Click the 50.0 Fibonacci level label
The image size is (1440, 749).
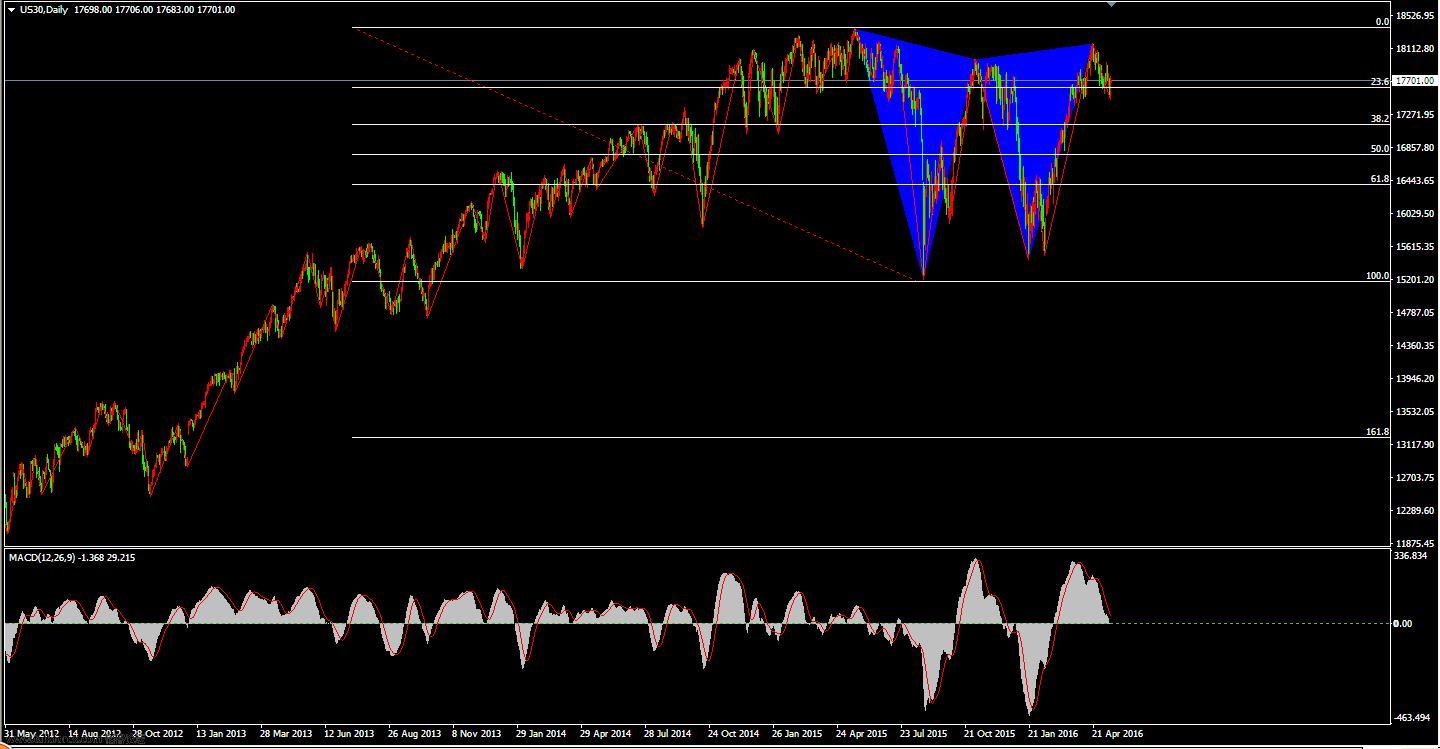pyautogui.click(x=1379, y=148)
